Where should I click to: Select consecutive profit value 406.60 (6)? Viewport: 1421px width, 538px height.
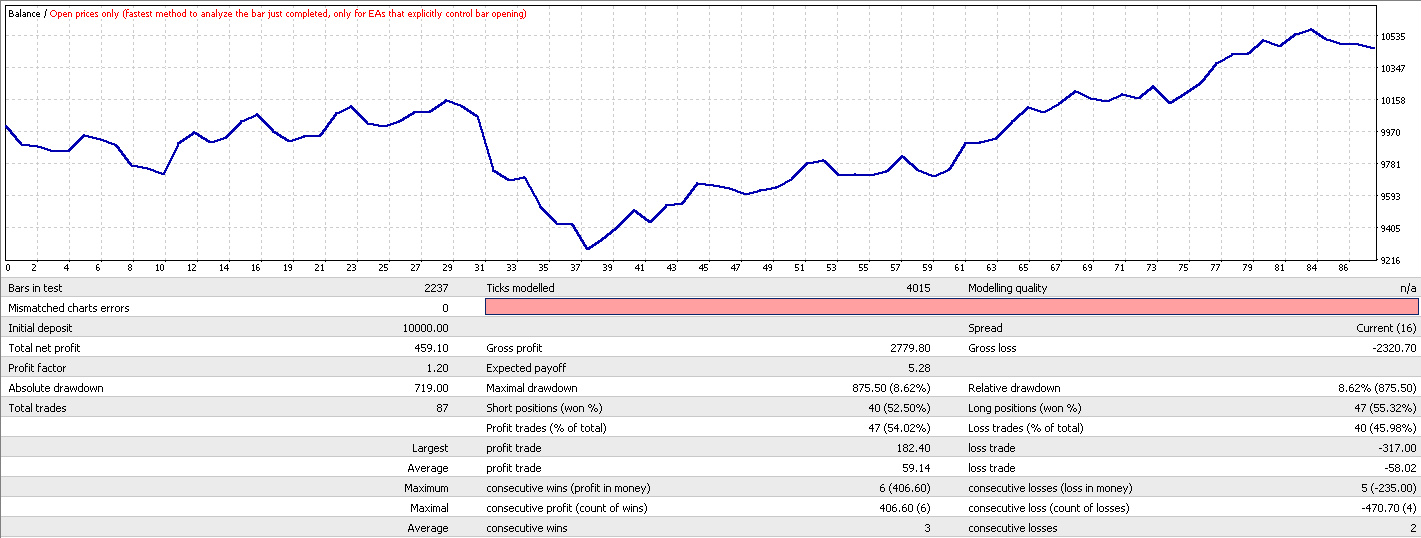point(904,508)
